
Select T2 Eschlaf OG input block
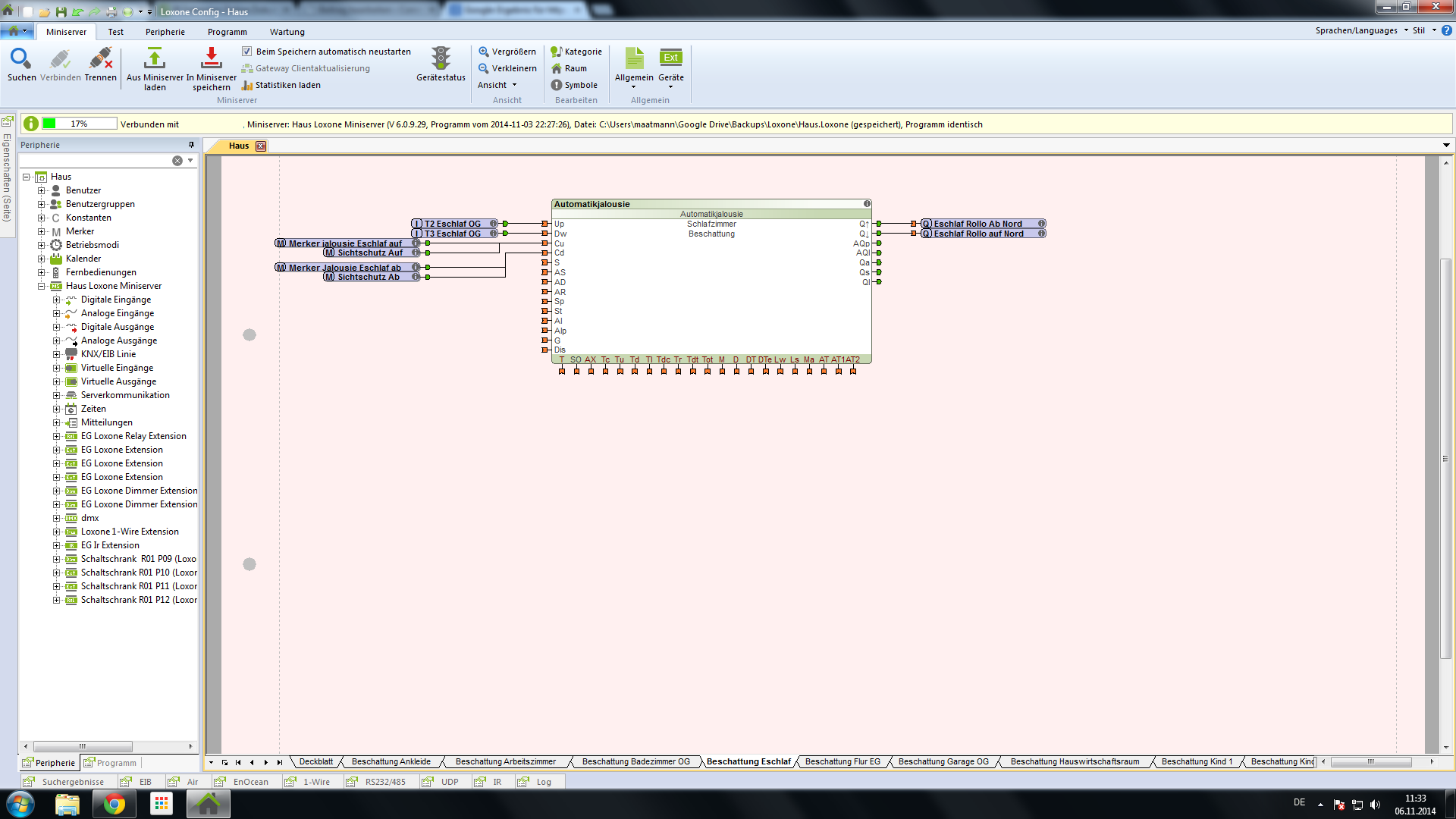point(455,224)
